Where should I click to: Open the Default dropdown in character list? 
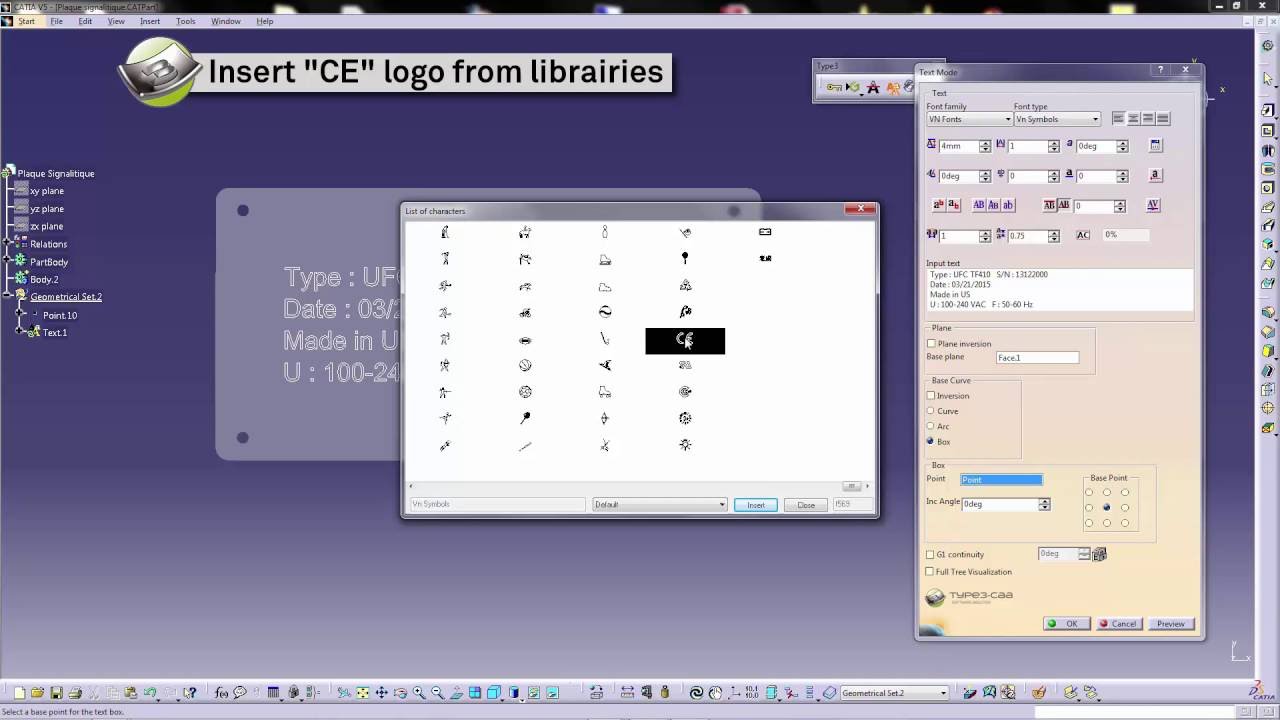point(660,504)
